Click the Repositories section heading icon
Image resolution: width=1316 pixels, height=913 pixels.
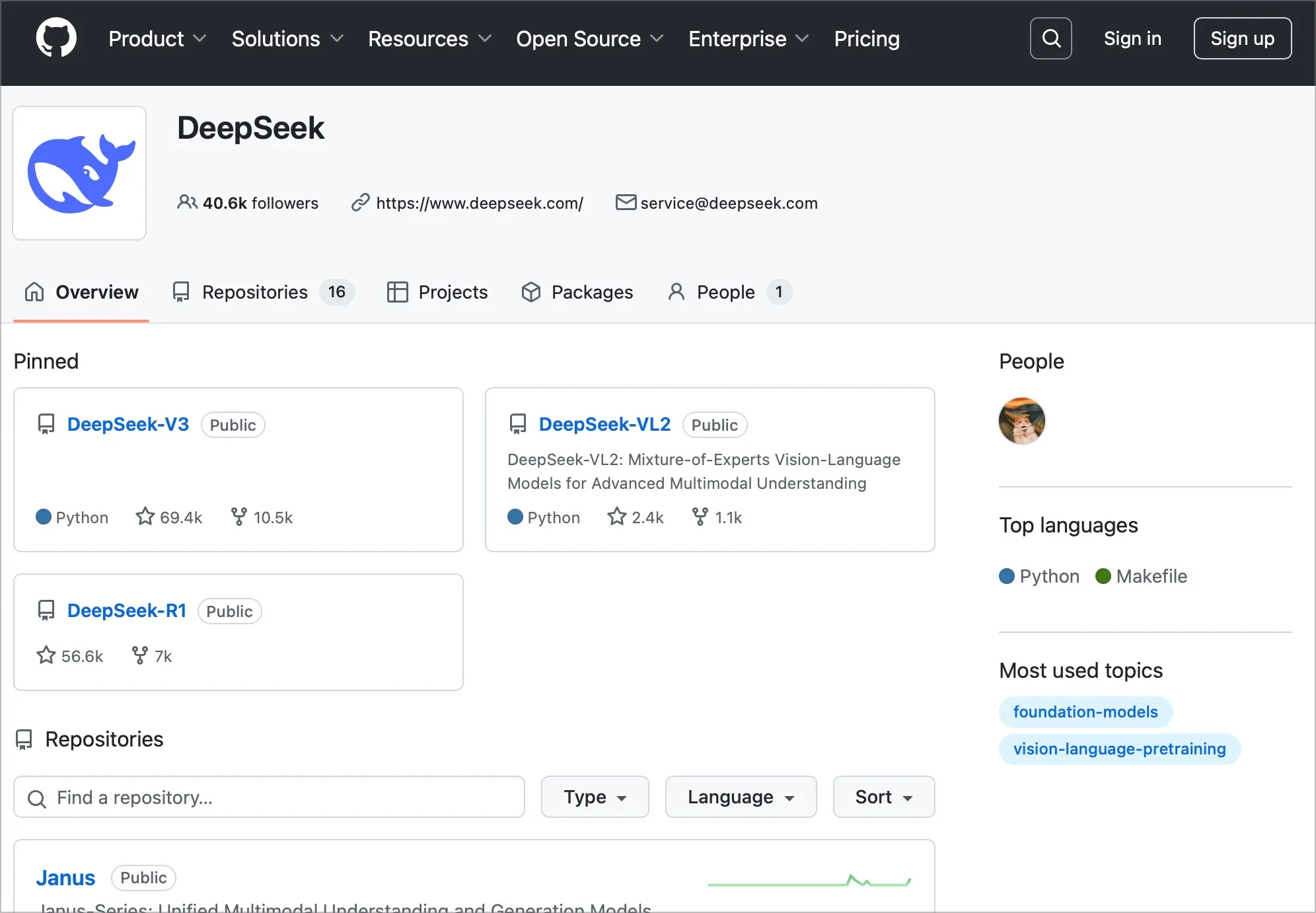[x=24, y=739]
